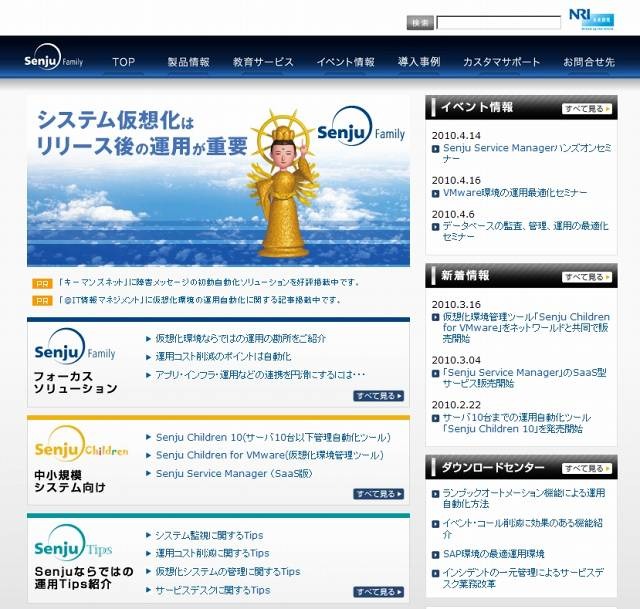This screenshot has width=640, height=609.
Task: Open SAP環境の最適運用環境 download
Action: 494,554
